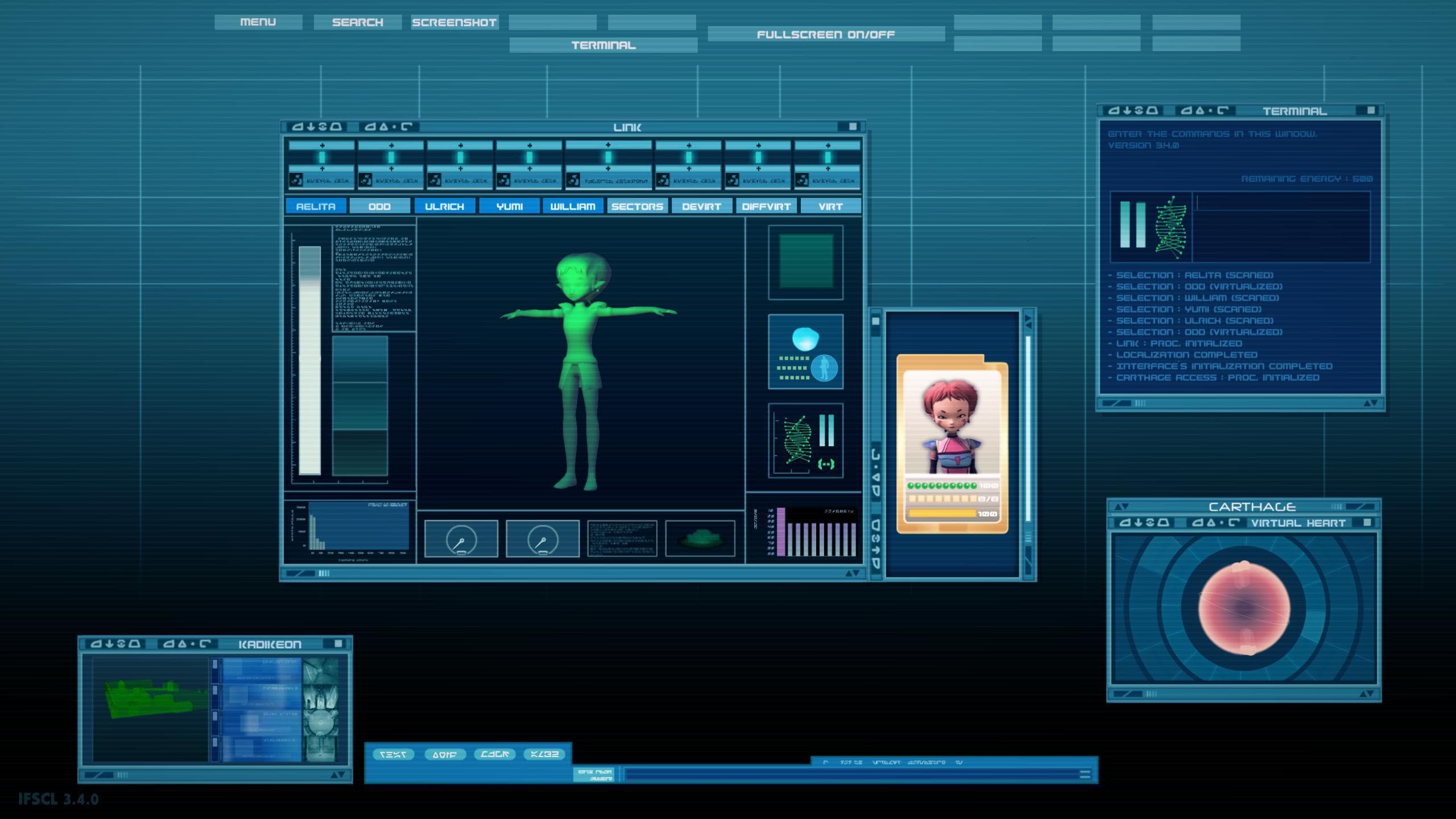This screenshot has width=1456, height=819.
Task: Click the left dial gauge icon
Action: (461, 538)
